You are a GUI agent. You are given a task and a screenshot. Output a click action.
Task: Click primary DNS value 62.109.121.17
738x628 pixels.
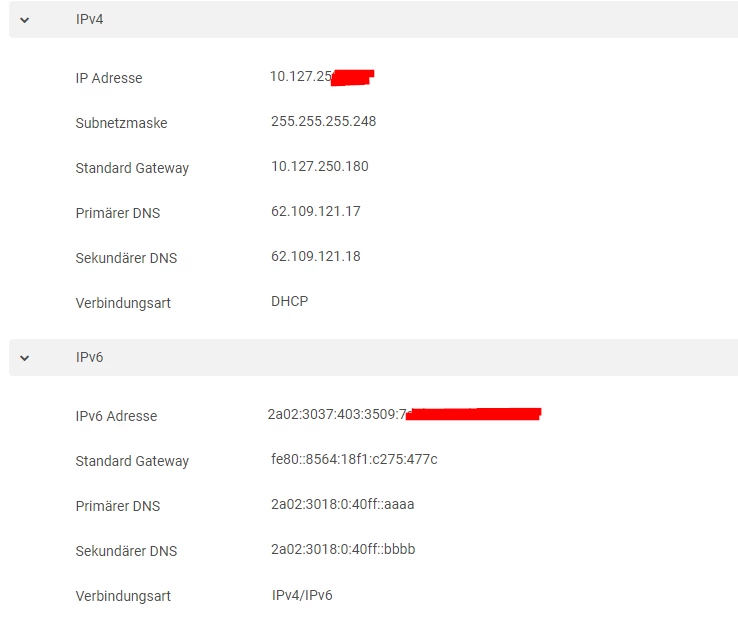pos(315,212)
